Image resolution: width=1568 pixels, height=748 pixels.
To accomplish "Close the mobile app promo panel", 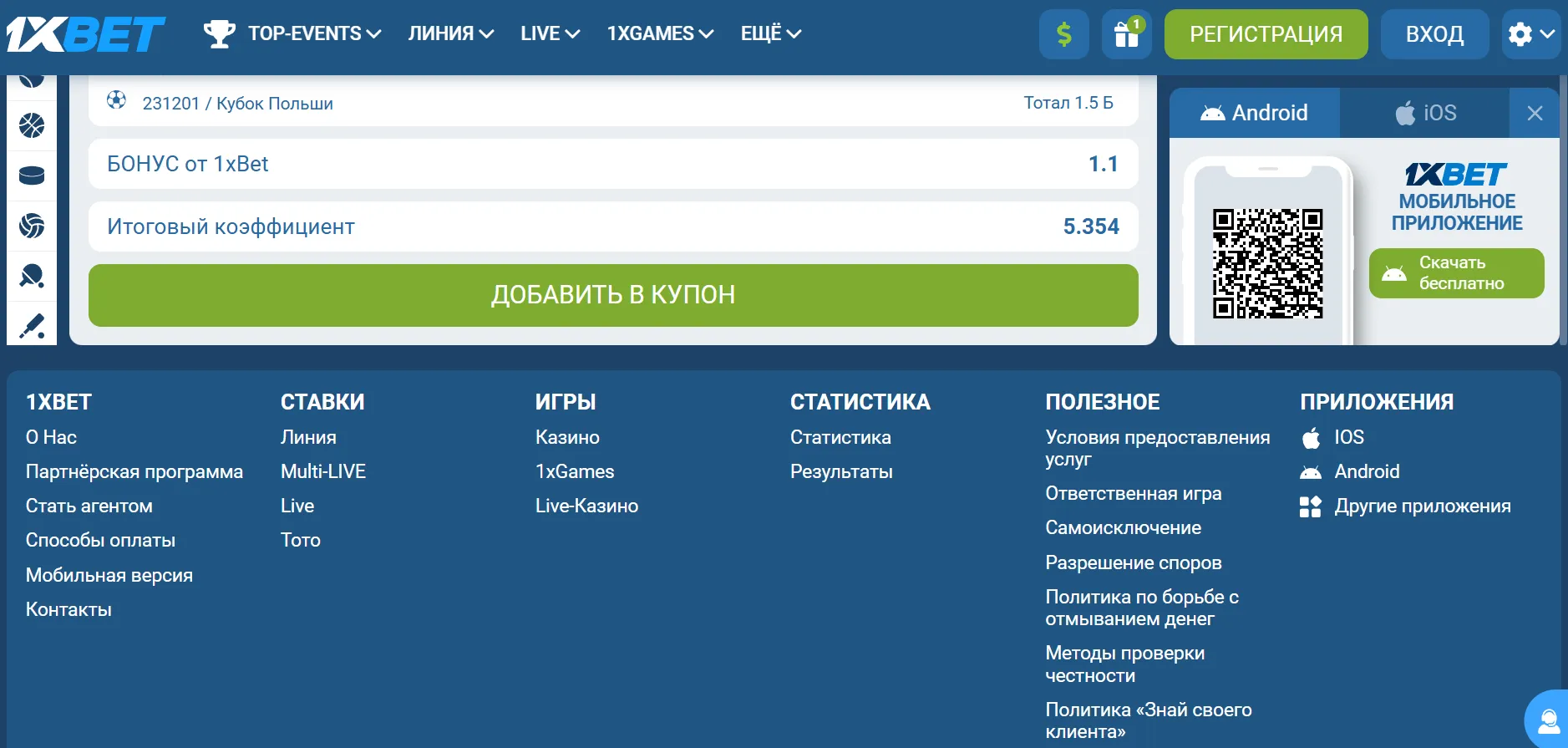I will pos(1535,113).
